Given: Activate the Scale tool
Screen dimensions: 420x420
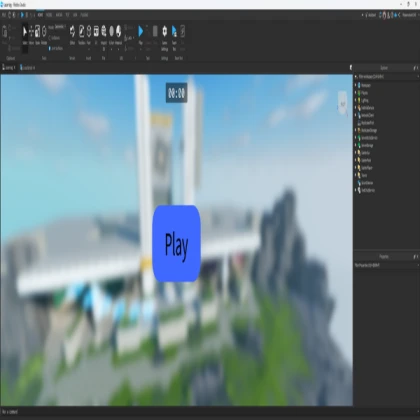Looking at the screenshot, I should pos(38,35).
